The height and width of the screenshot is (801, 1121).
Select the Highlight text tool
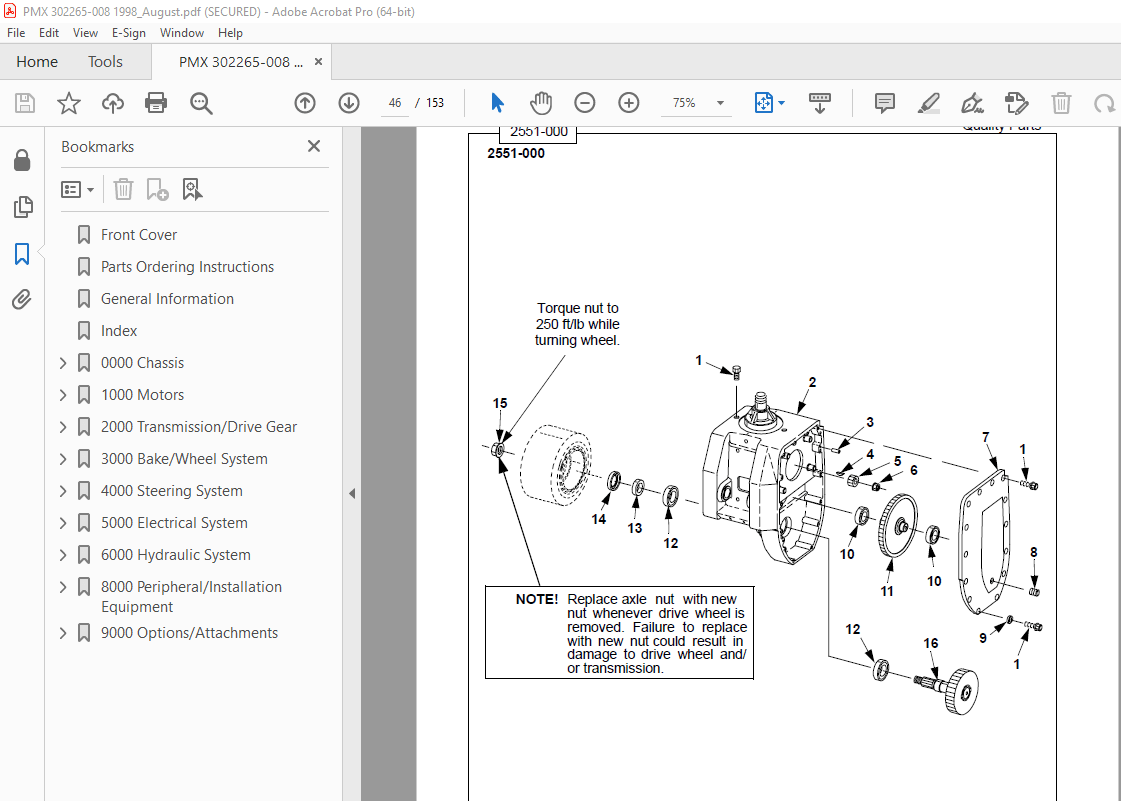tap(929, 102)
